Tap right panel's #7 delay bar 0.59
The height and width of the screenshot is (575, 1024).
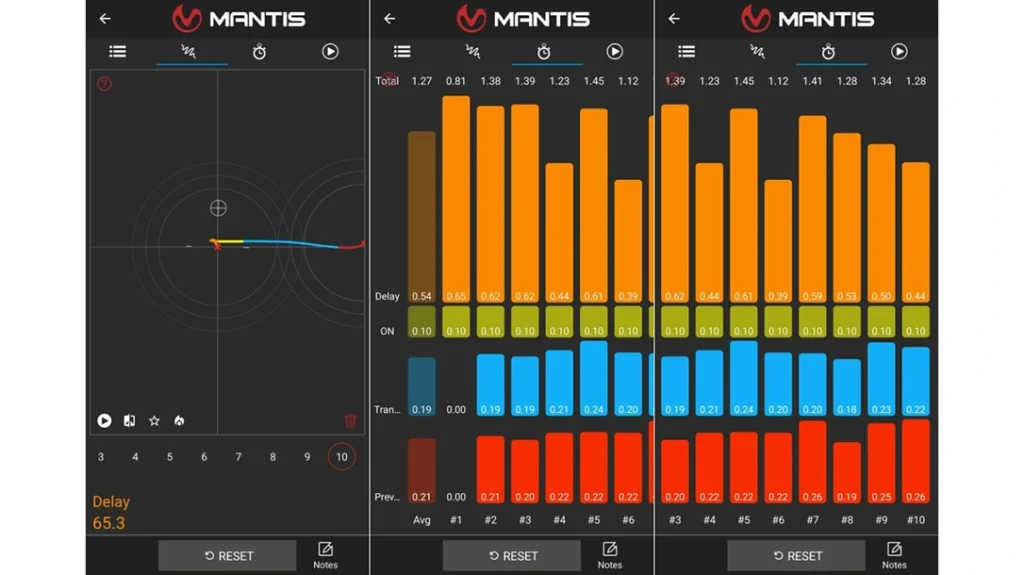coord(812,209)
